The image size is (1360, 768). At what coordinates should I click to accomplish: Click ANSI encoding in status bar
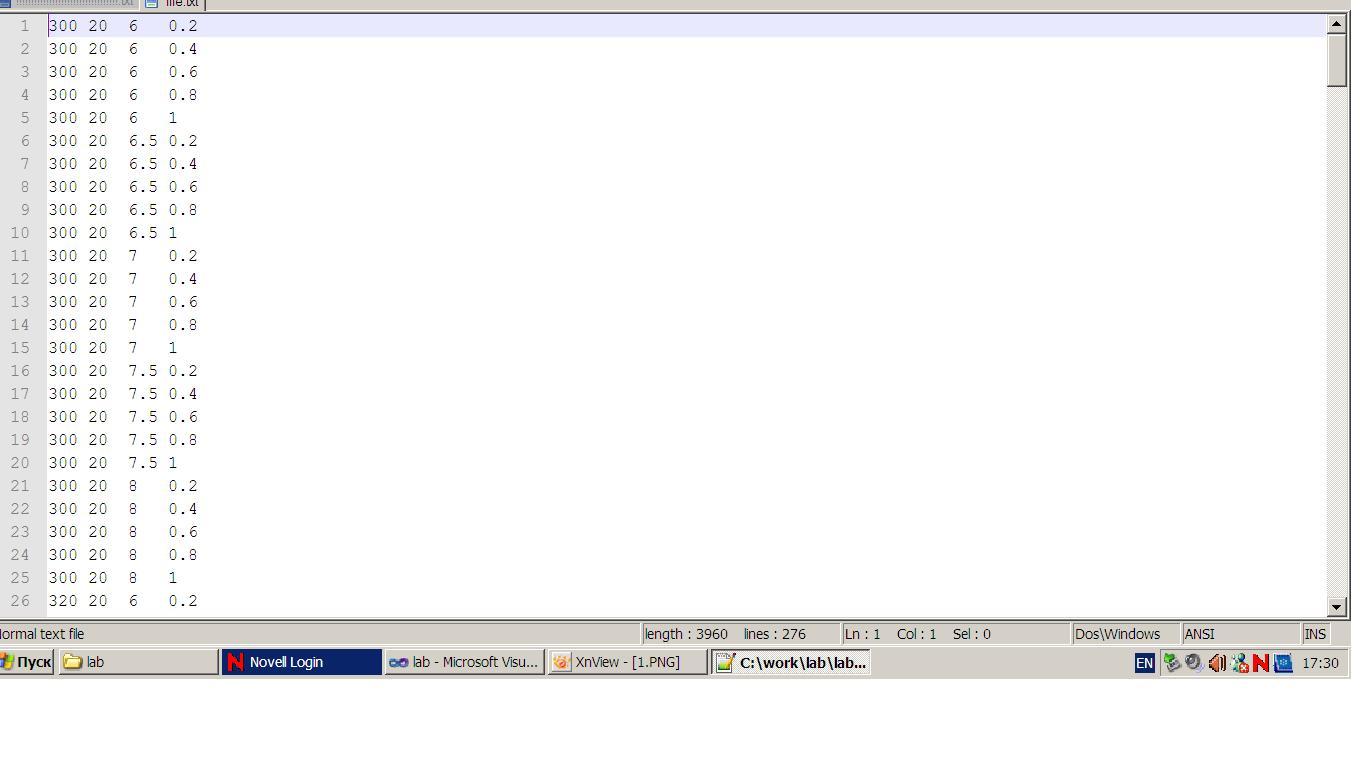click(1238, 634)
